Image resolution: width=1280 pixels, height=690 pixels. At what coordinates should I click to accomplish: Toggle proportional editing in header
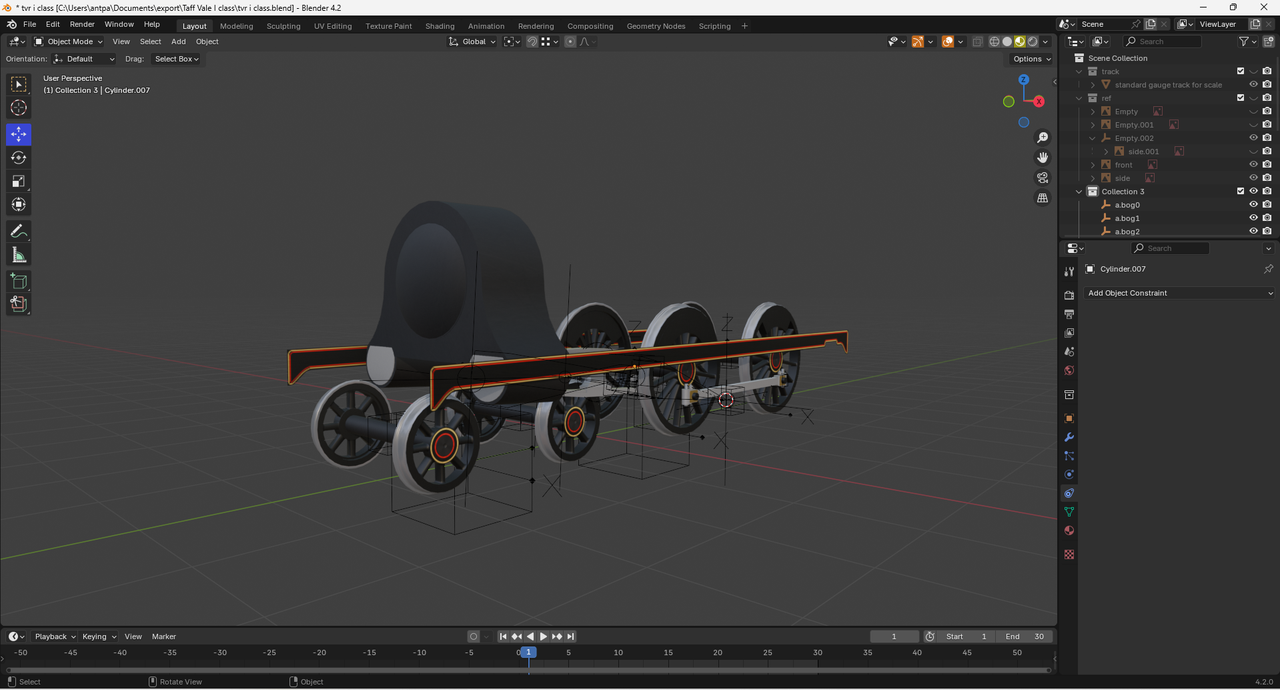(x=570, y=41)
